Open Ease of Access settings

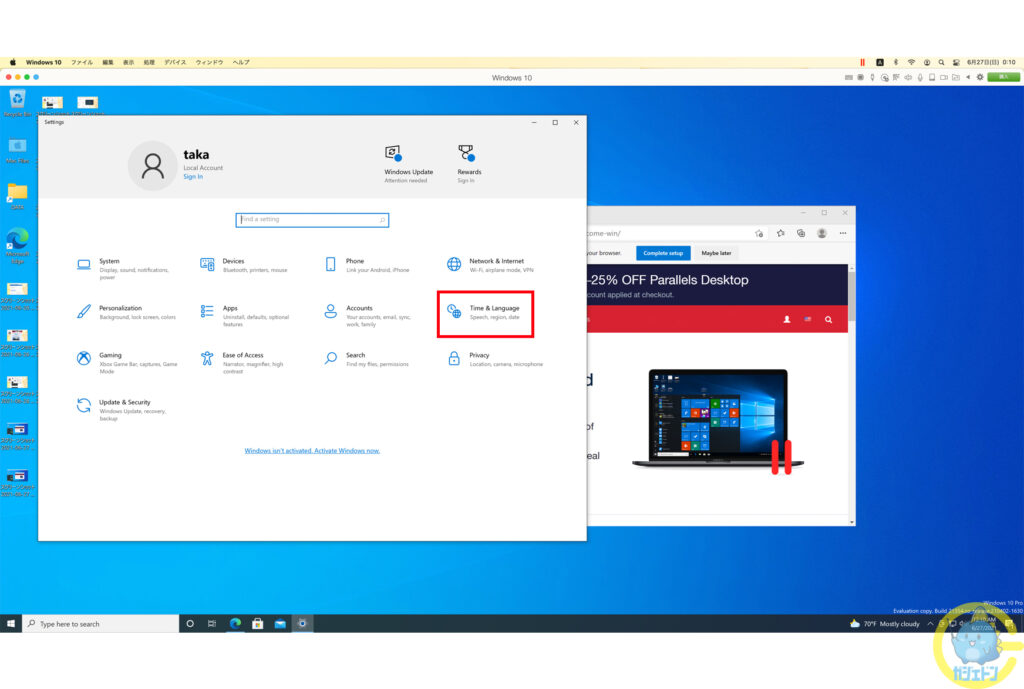click(243, 362)
